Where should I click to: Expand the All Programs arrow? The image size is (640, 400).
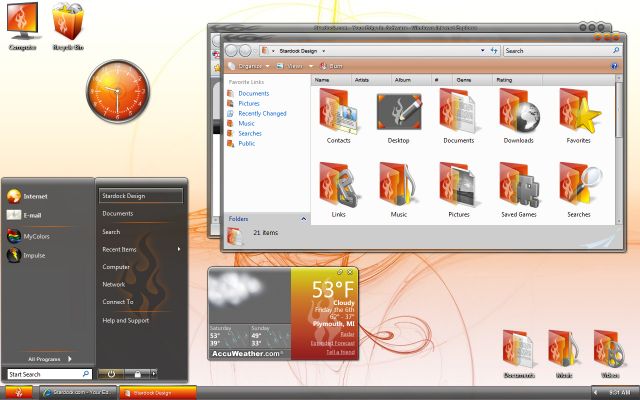70,359
